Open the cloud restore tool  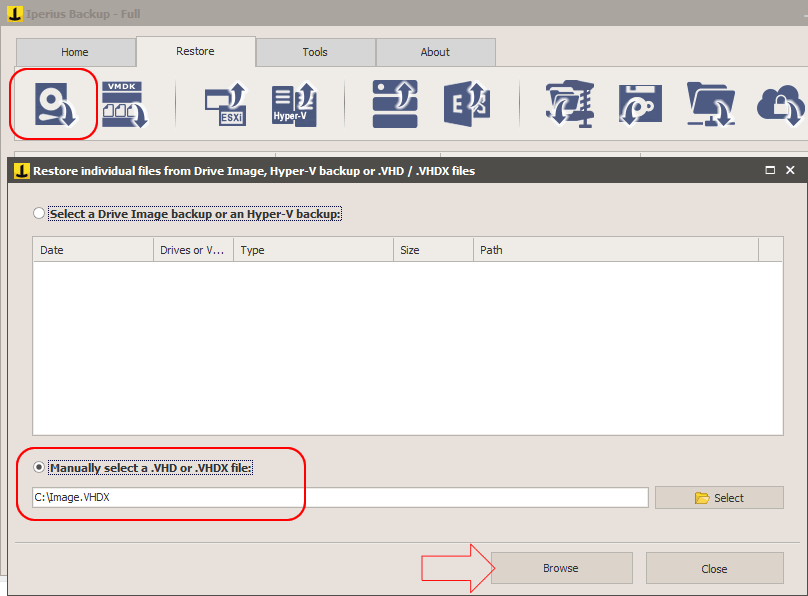click(x=779, y=105)
